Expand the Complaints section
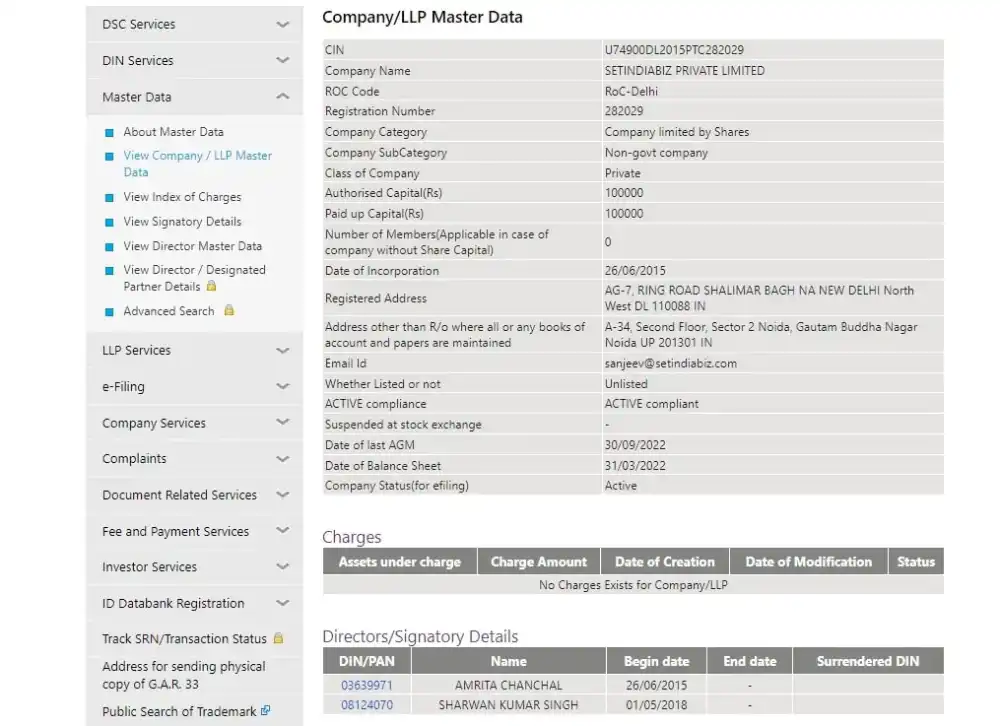This screenshot has width=1000, height=726. coord(282,459)
